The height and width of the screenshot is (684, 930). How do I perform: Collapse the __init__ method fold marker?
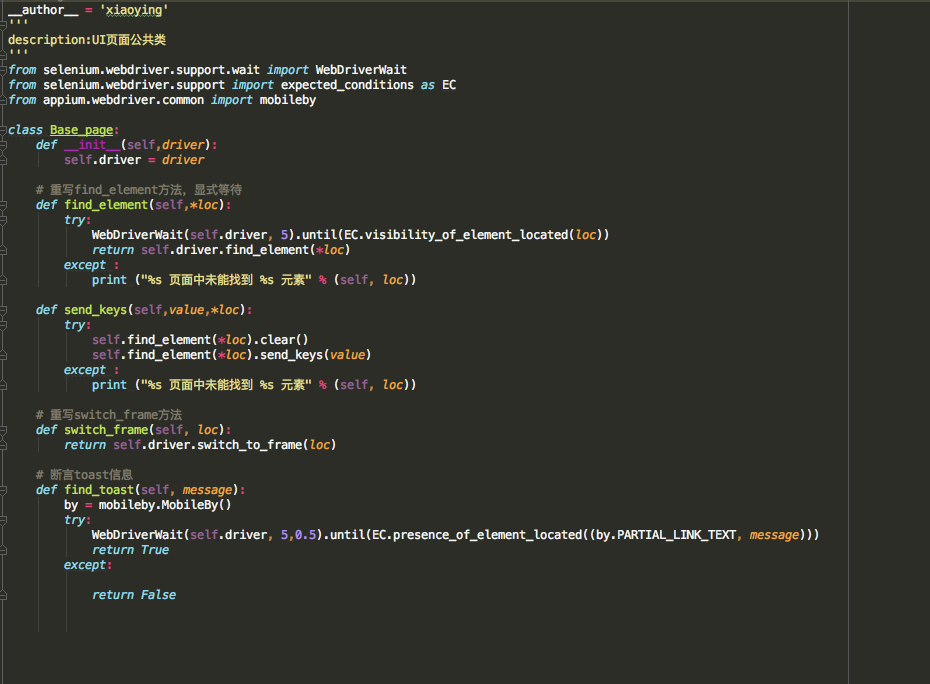(x=3, y=145)
